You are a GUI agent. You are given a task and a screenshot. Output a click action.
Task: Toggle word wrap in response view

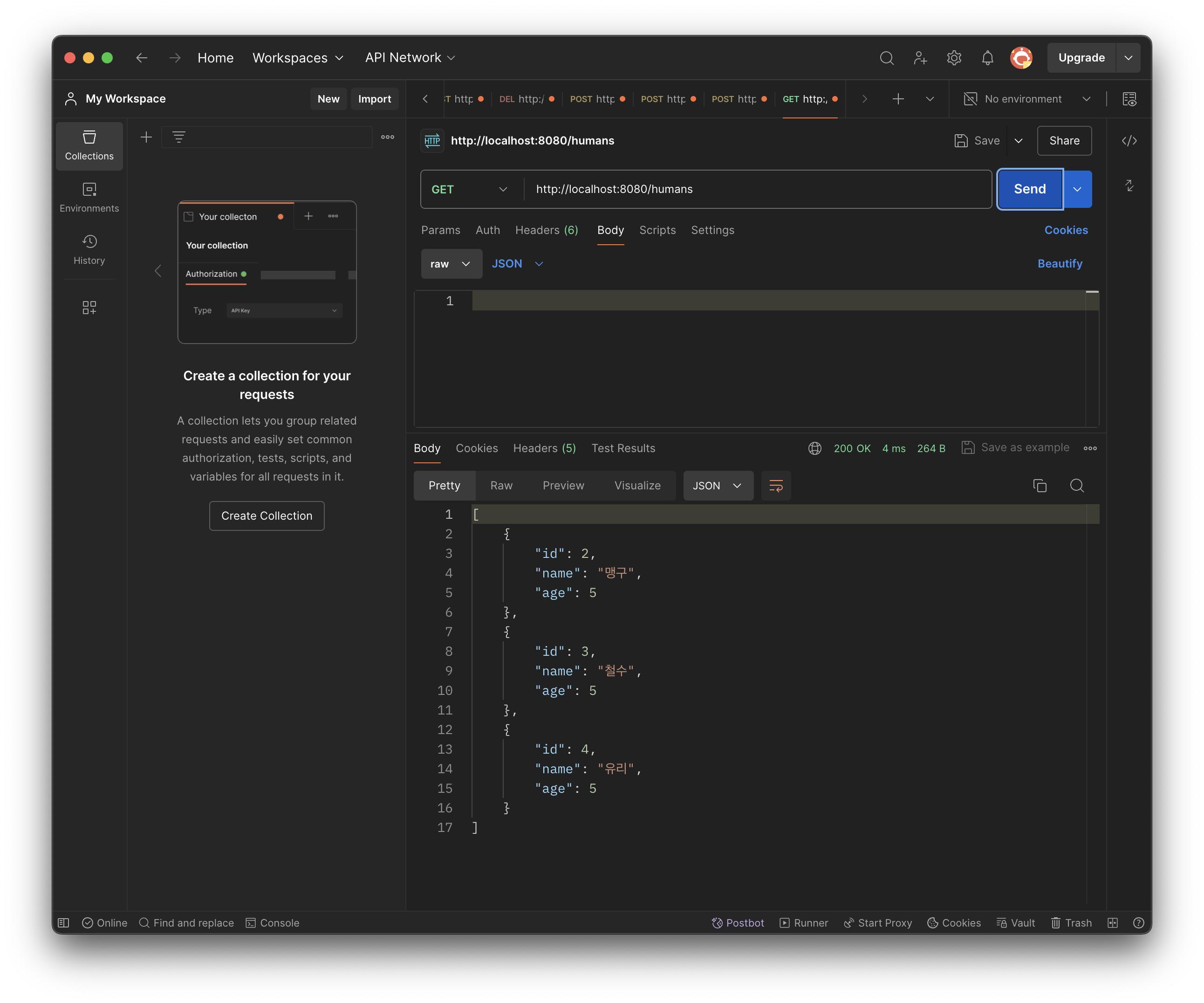pyautogui.click(x=776, y=486)
